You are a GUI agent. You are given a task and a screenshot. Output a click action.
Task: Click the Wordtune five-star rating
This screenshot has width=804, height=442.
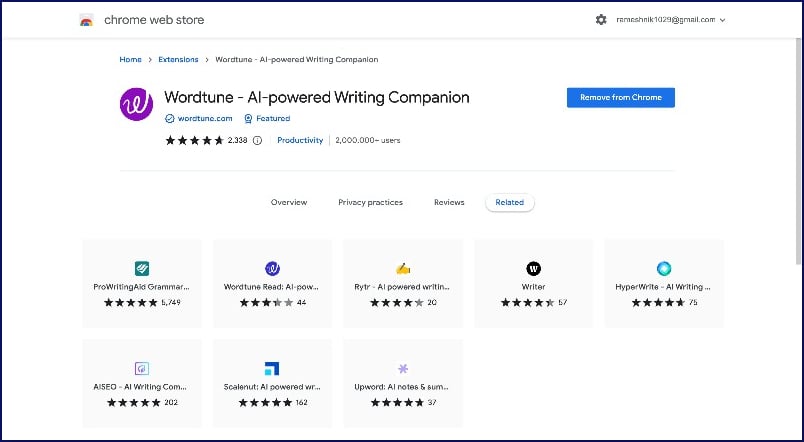[x=194, y=140]
